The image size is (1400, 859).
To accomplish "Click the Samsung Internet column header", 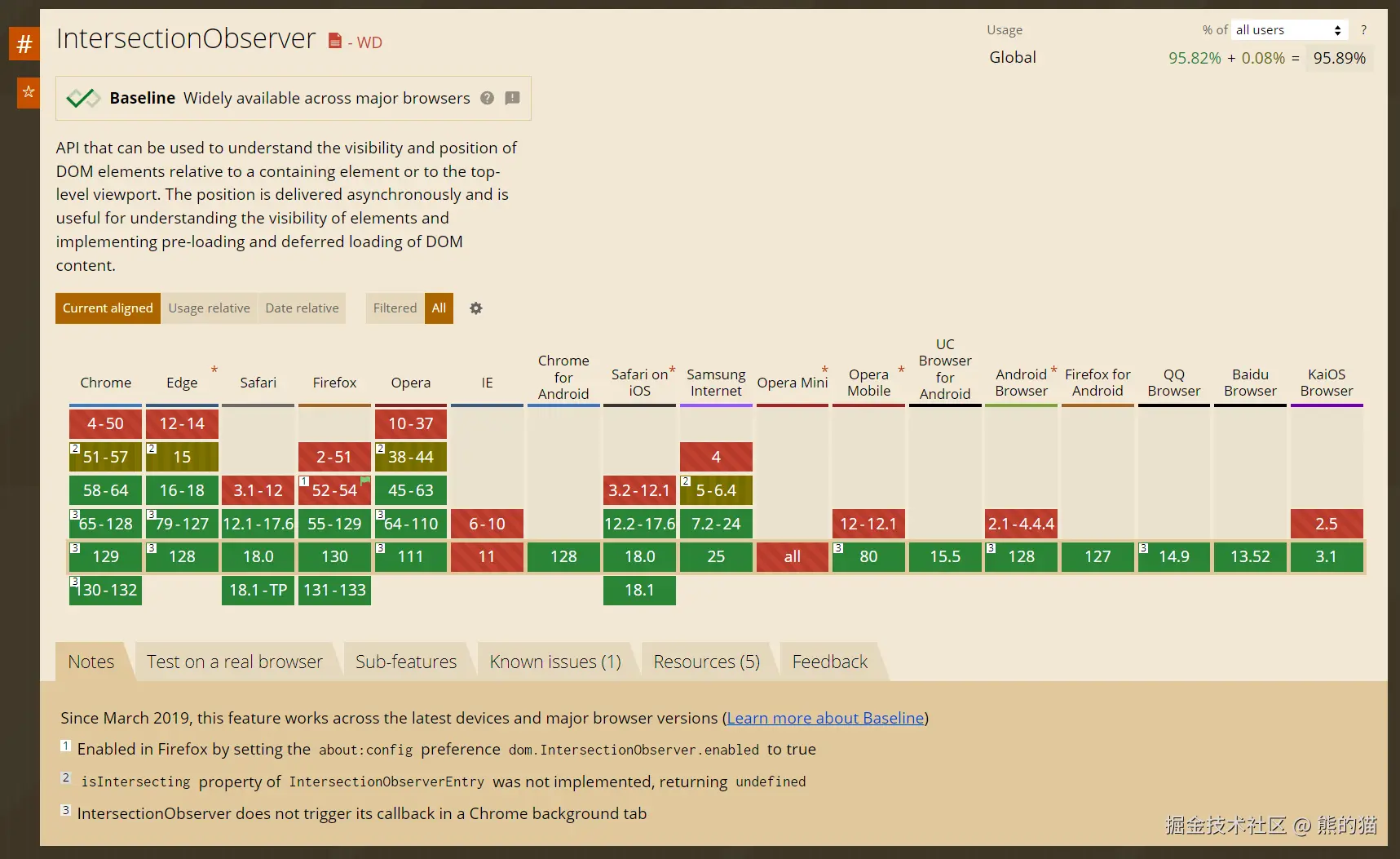I will (716, 383).
